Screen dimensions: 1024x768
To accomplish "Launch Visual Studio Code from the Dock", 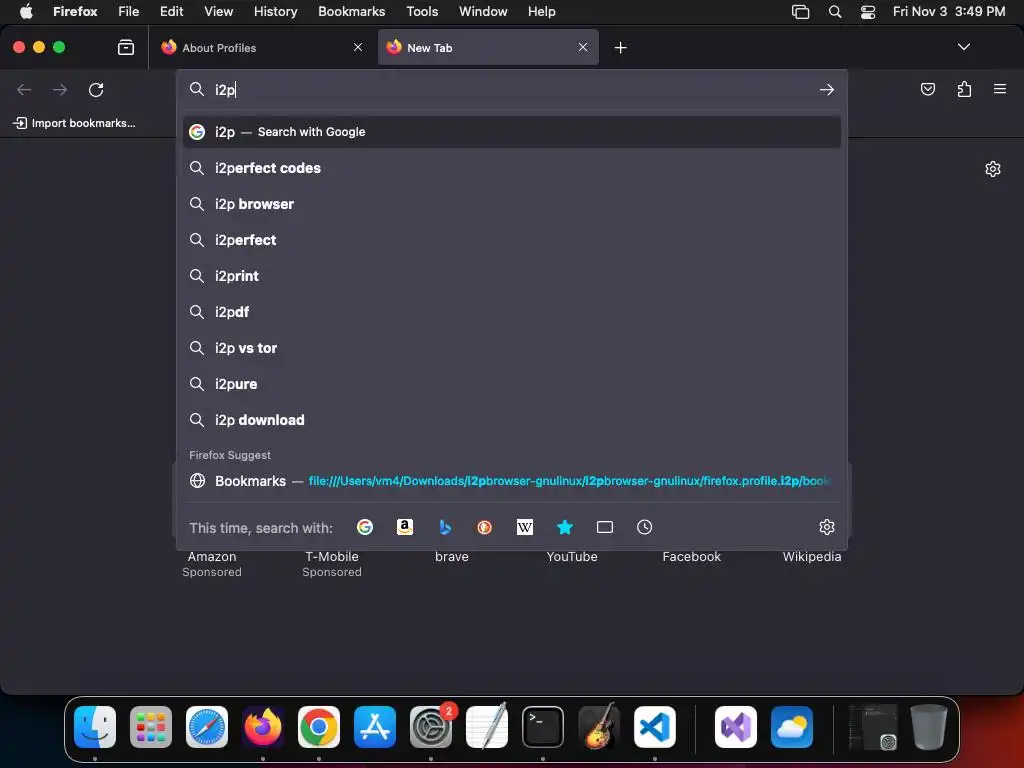I will 654,727.
